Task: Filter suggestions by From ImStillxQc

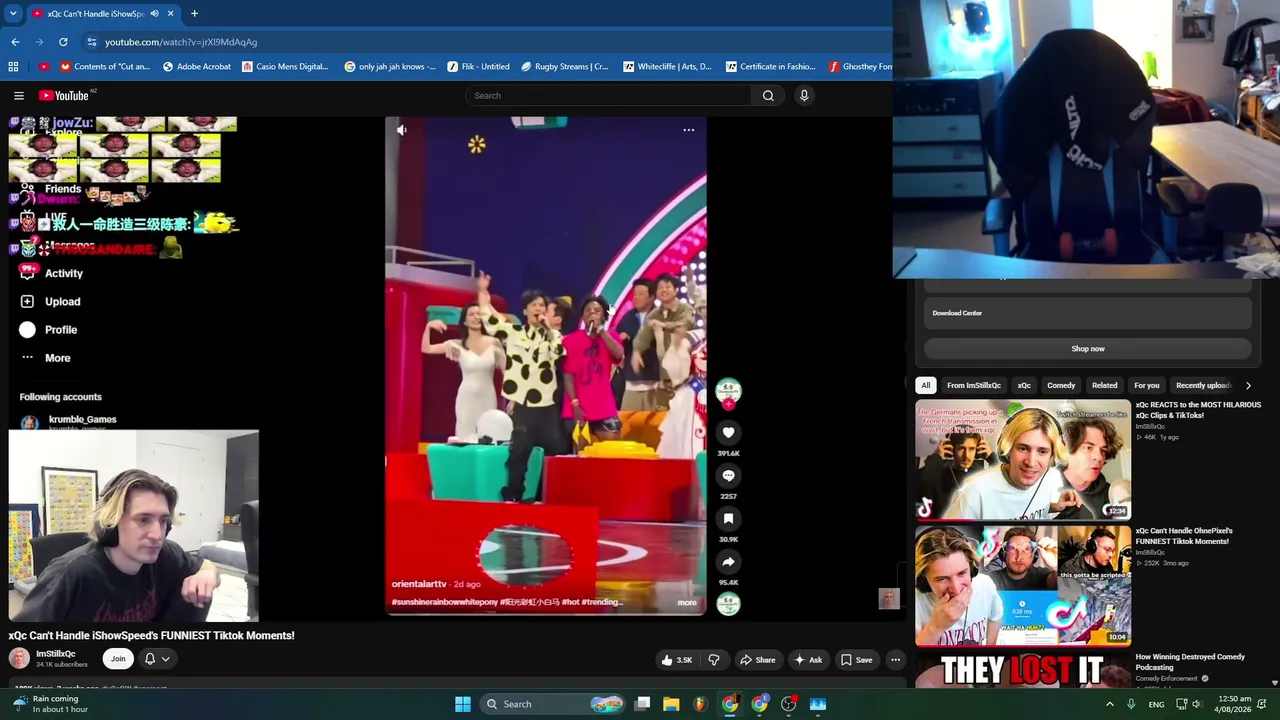Action: tap(974, 385)
